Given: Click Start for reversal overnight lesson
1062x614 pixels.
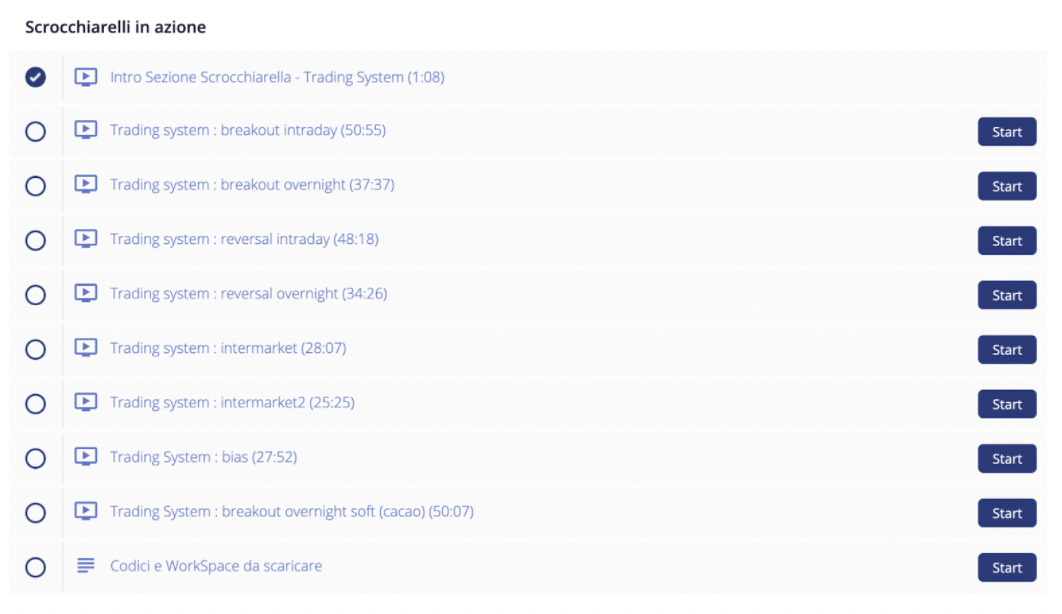Looking at the screenshot, I should click(x=1006, y=295).
